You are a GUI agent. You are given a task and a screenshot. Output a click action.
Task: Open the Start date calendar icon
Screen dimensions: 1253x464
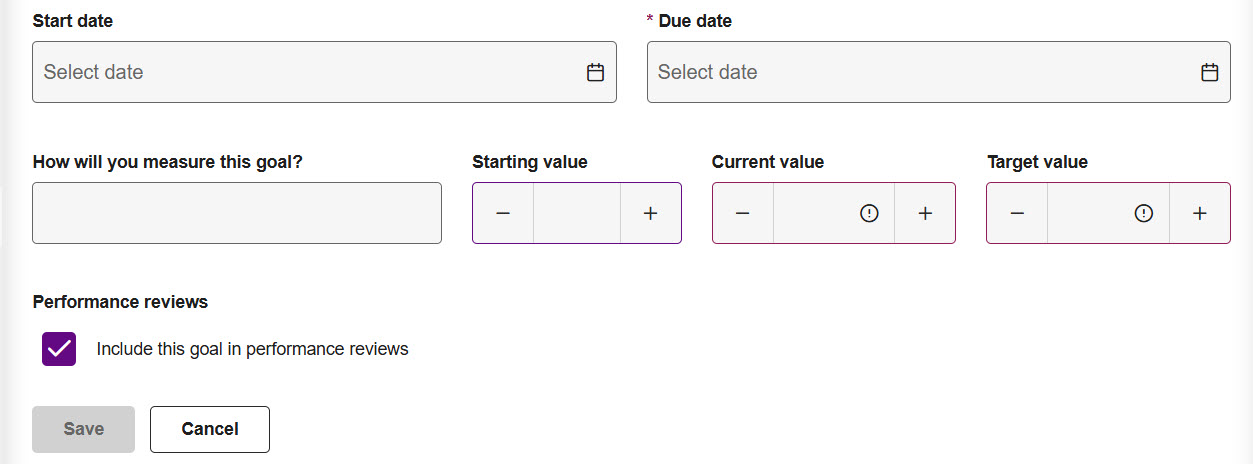[595, 72]
